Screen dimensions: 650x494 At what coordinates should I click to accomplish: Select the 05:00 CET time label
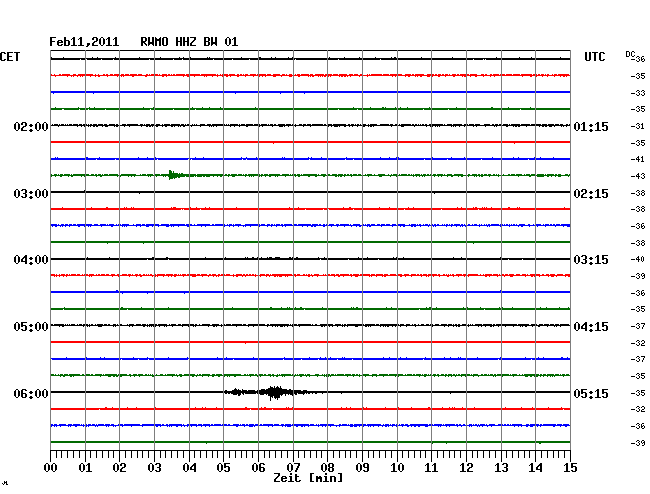[31, 327]
